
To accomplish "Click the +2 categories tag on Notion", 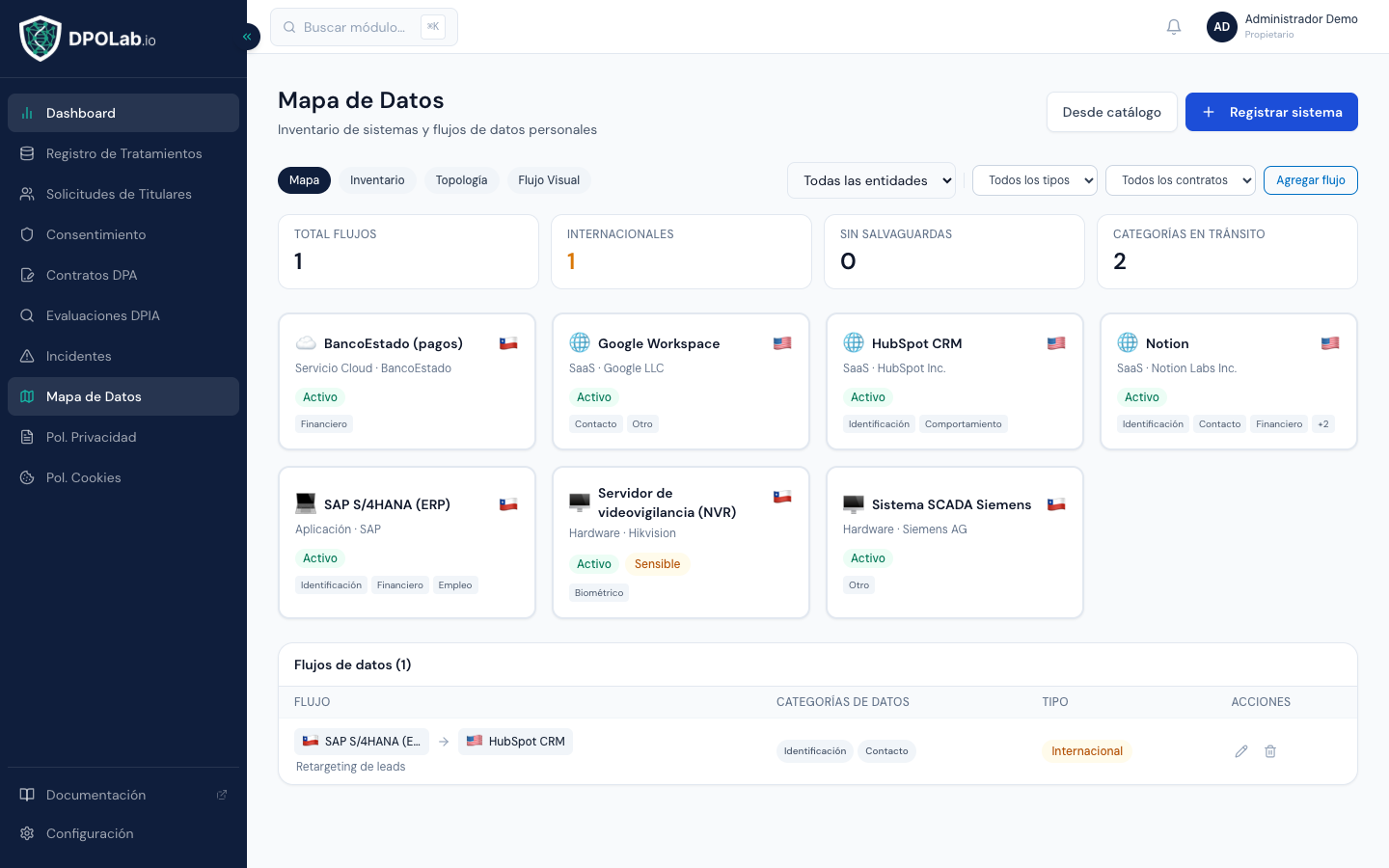I will point(1323,424).
